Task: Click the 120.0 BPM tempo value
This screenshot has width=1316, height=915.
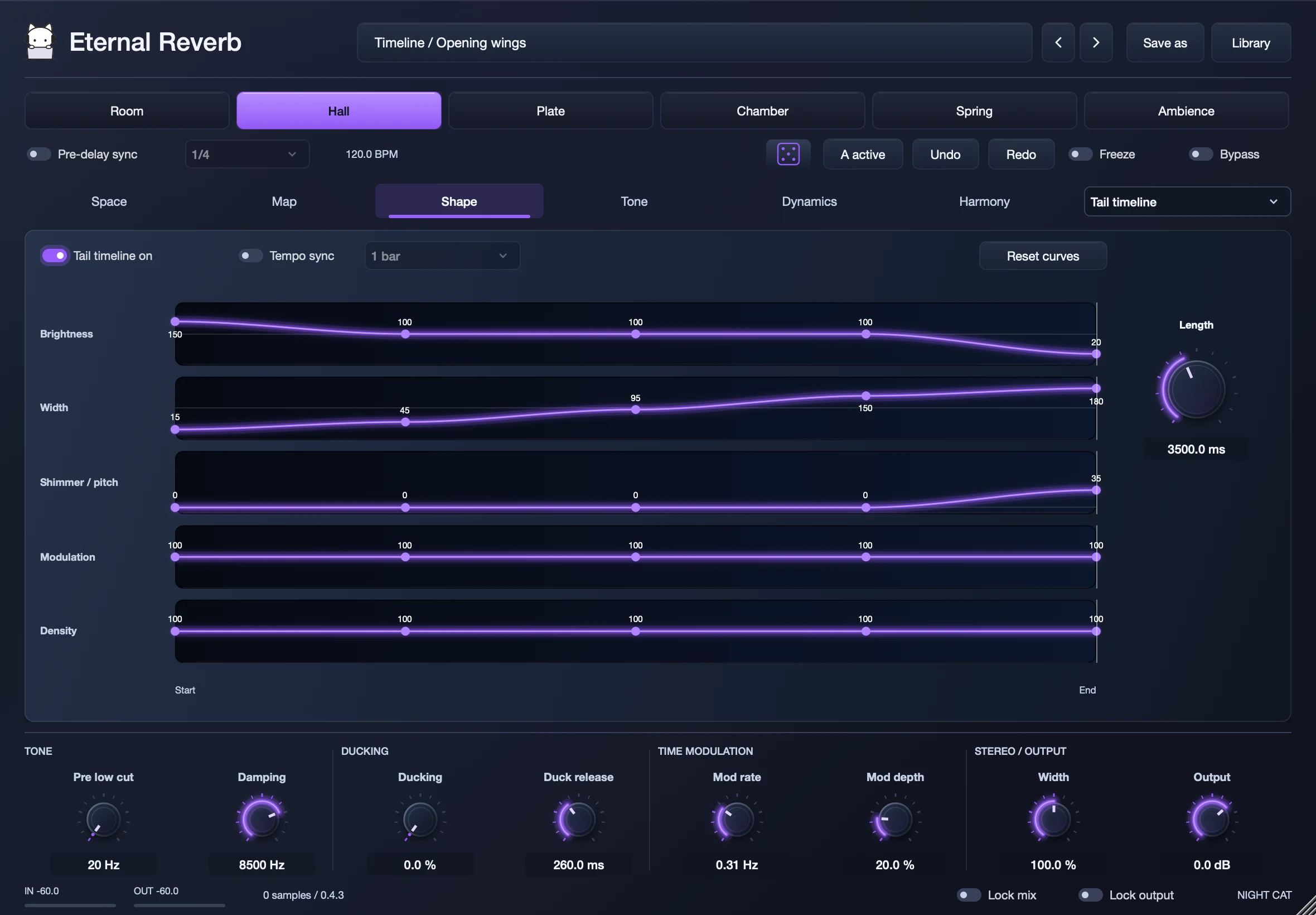Action: [x=371, y=154]
